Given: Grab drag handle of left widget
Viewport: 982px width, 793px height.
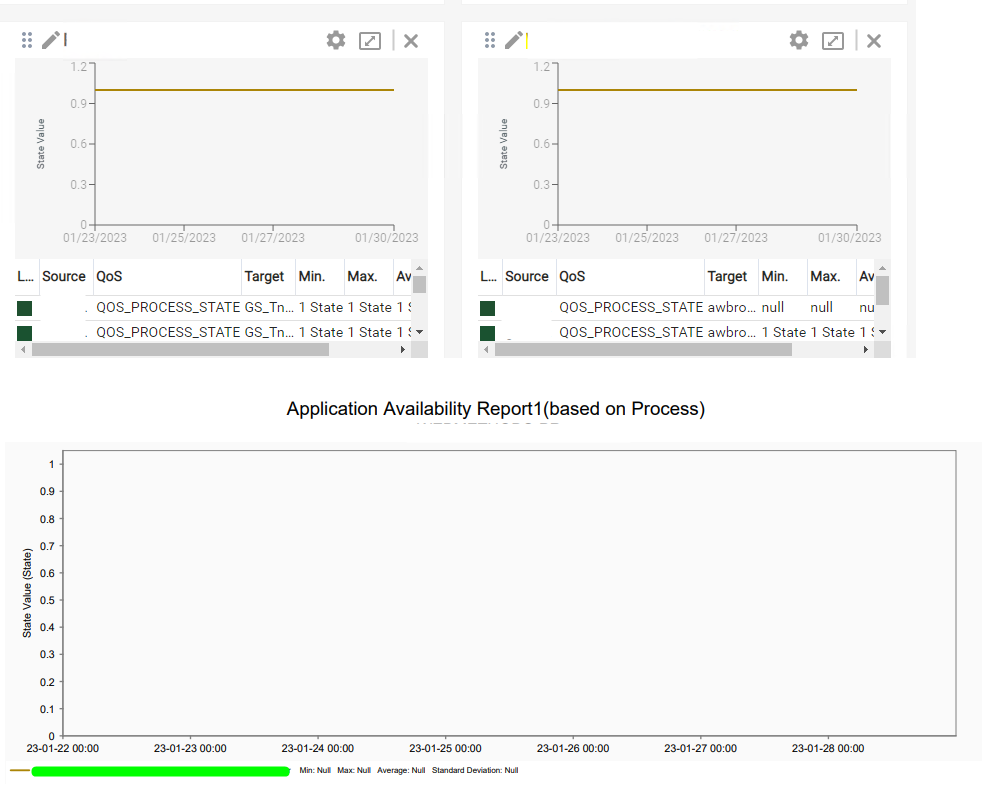Looking at the screenshot, I should pyautogui.click(x=27, y=40).
